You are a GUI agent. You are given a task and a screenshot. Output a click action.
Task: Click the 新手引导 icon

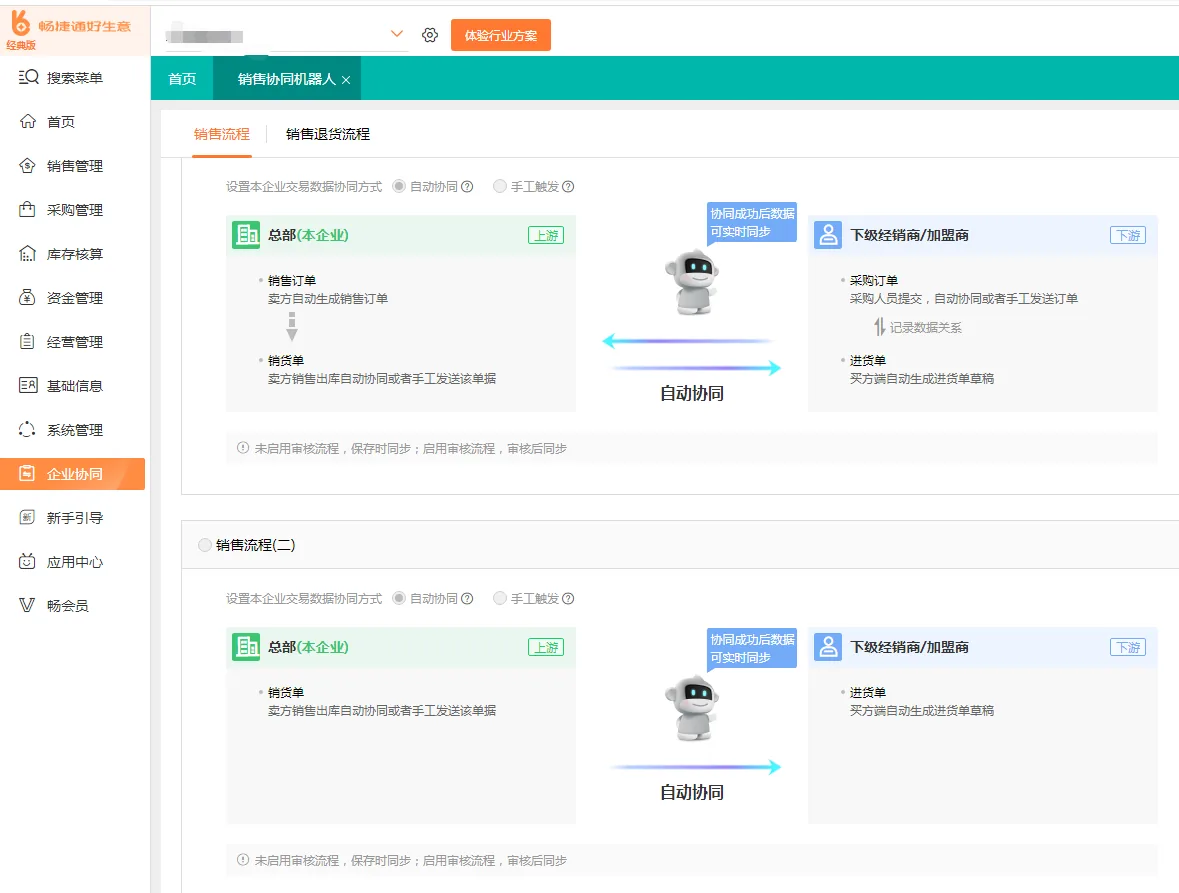tap(28, 518)
